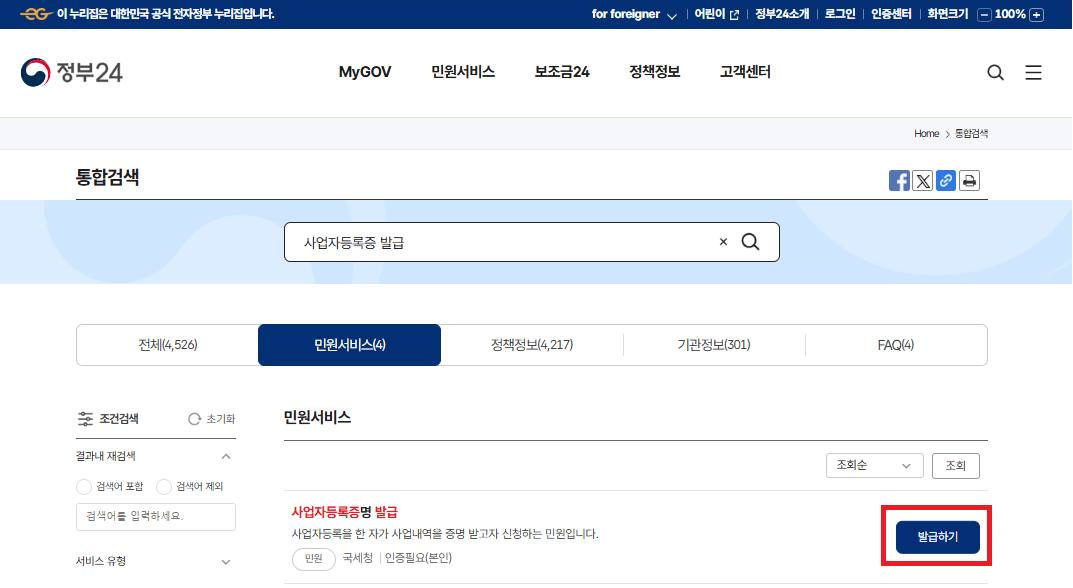Open the 조회순 sort order dropdown
1073x588 pixels.
point(874,465)
